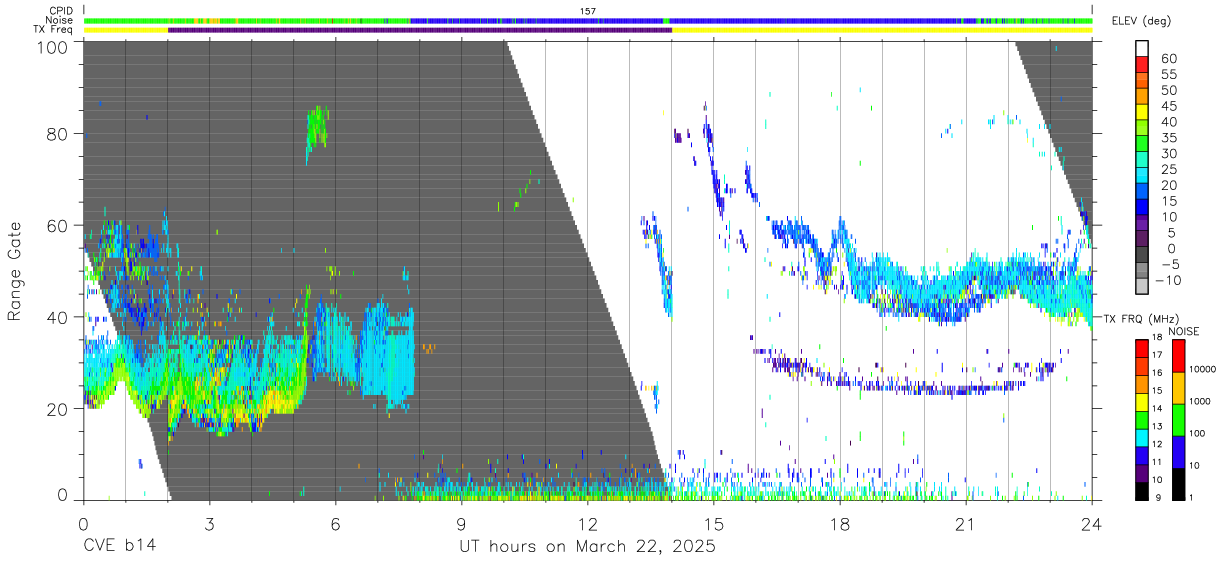Click the 24 tick on the time axis
Image resolution: width=1228 pixels, height=567 pixels.
1091,524
